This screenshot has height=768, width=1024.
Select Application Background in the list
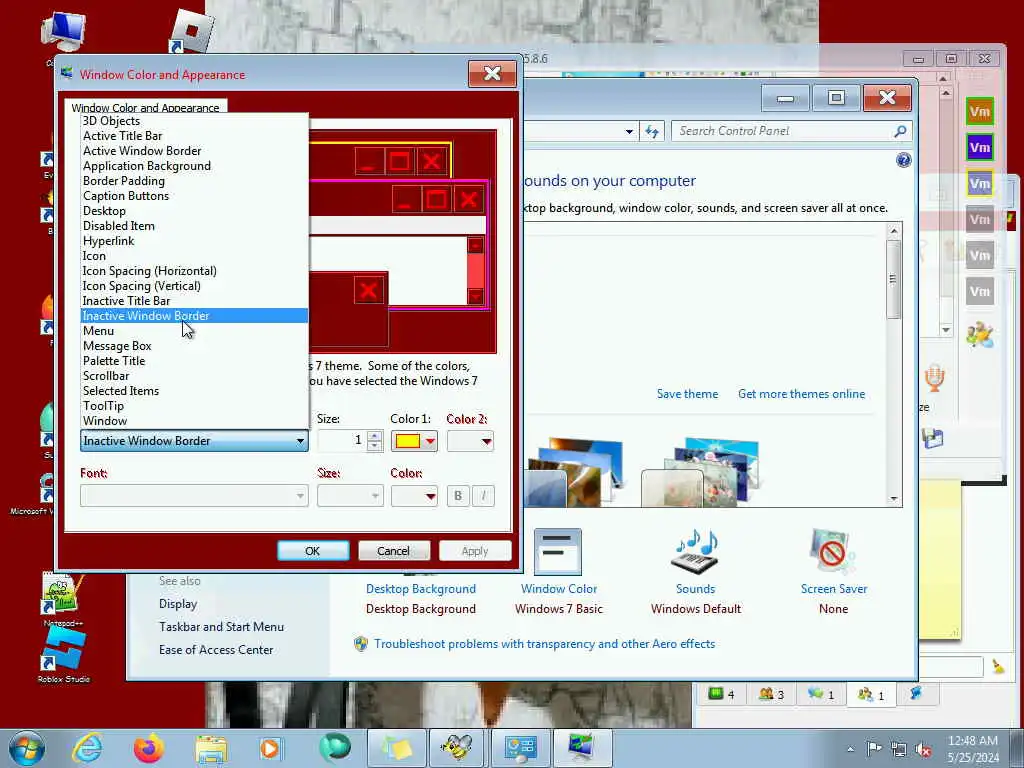[194, 166]
